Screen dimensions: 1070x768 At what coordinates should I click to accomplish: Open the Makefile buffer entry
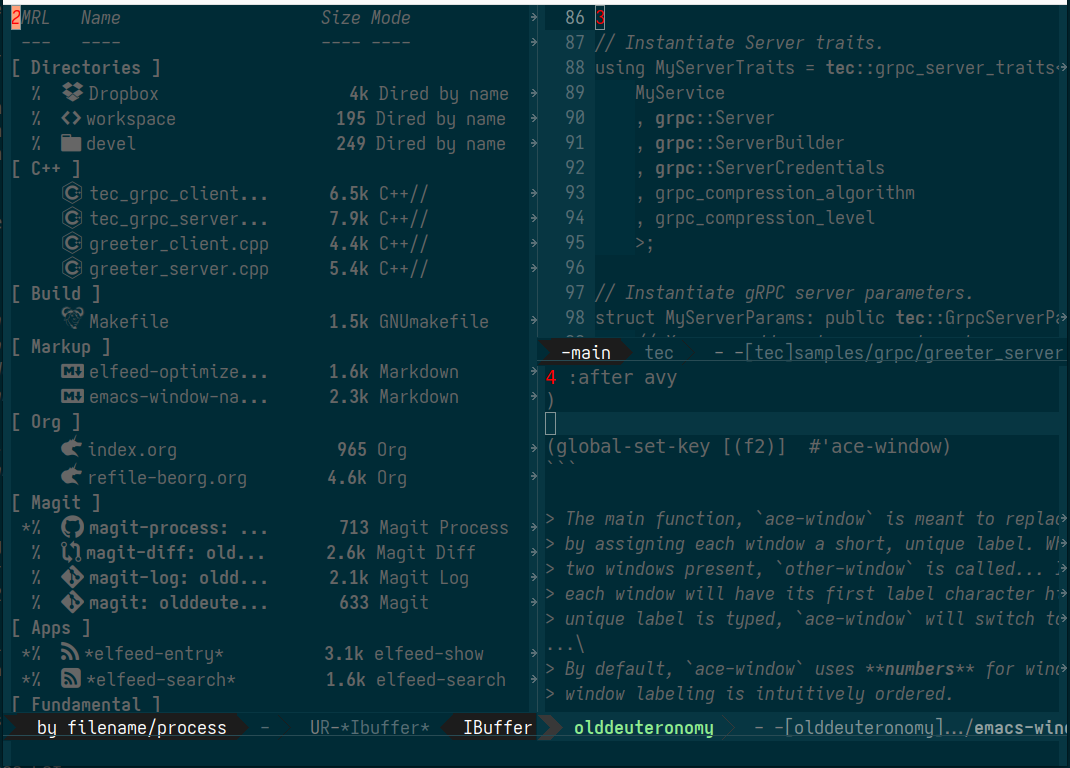(129, 321)
